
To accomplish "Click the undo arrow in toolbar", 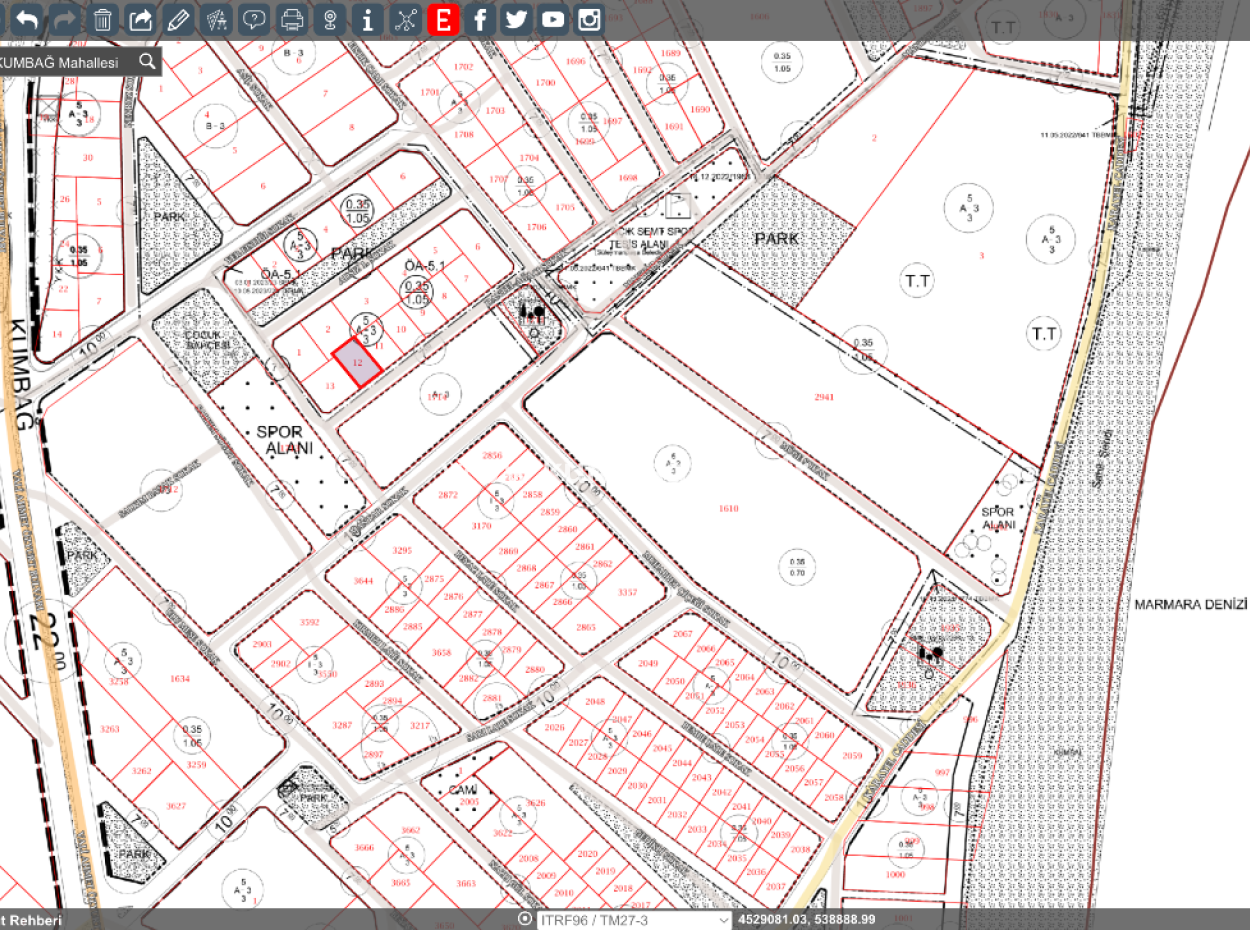I will 29,19.
